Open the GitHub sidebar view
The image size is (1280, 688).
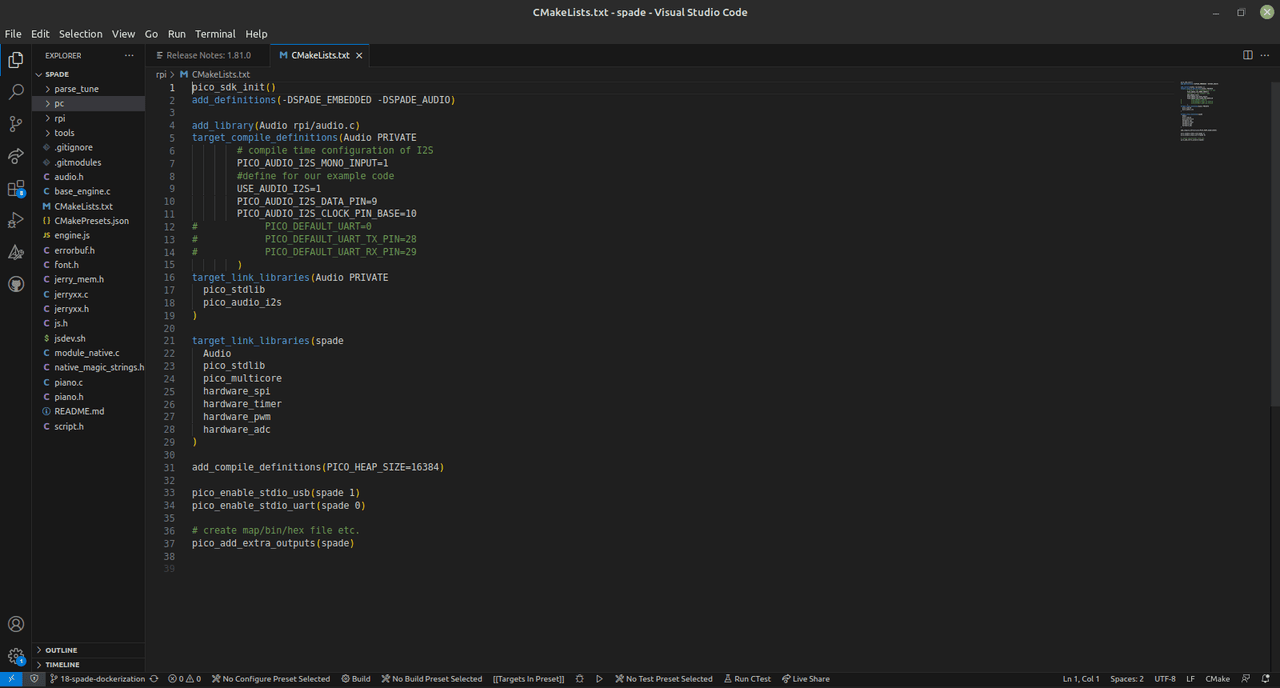click(16, 284)
